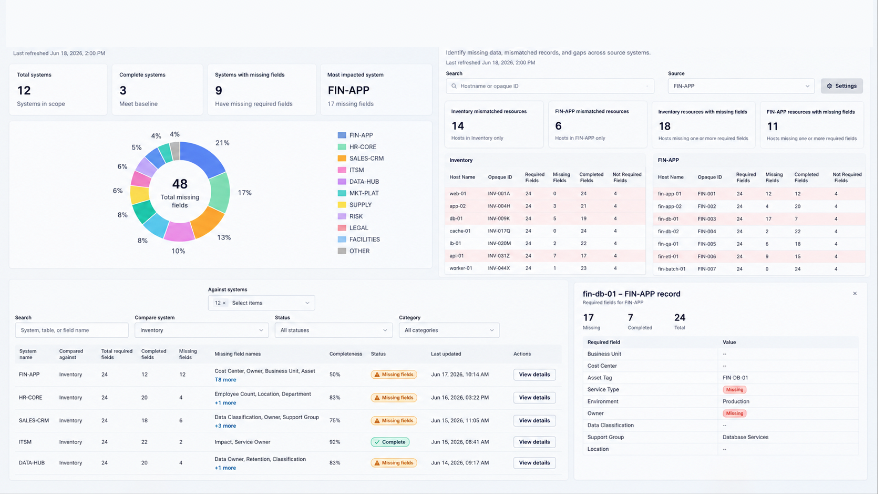Click the Last updated column header
878x494 pixels.
(x=446, y=354)
